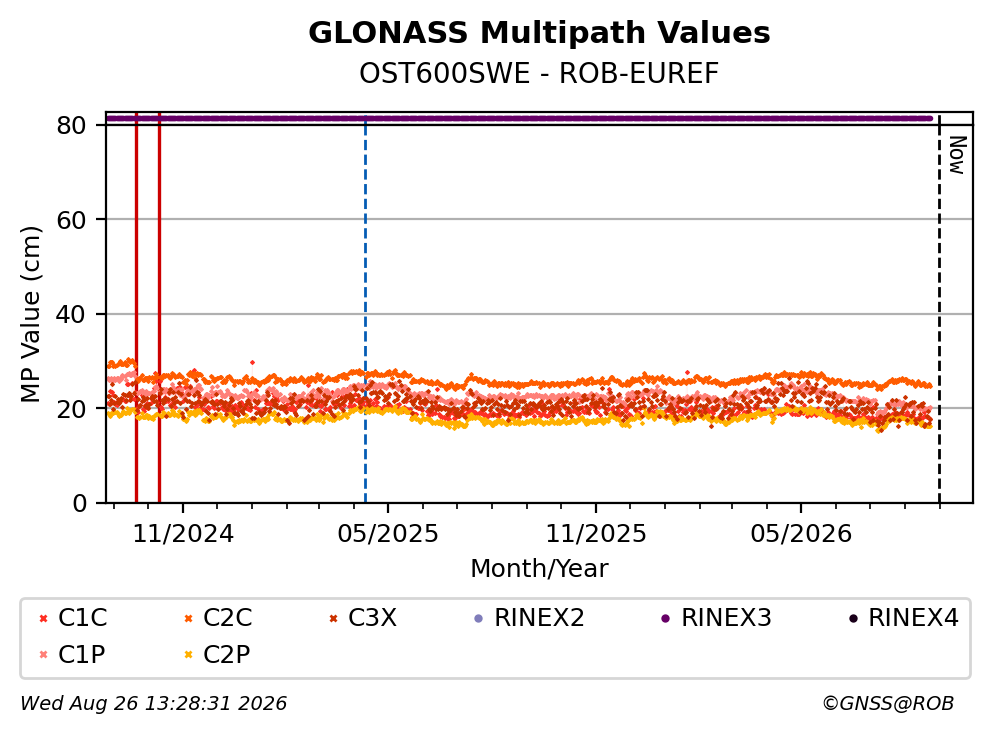Screen dimensions: 993x734
Task: Click the y-axis value '40'
Action: pyautogui.click(x=71, y=314)
